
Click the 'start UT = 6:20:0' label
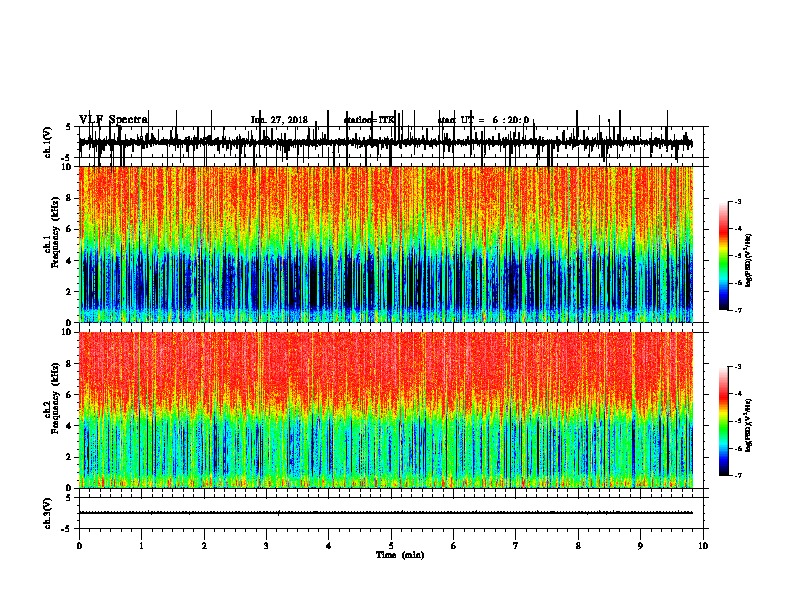coord(483,120)
